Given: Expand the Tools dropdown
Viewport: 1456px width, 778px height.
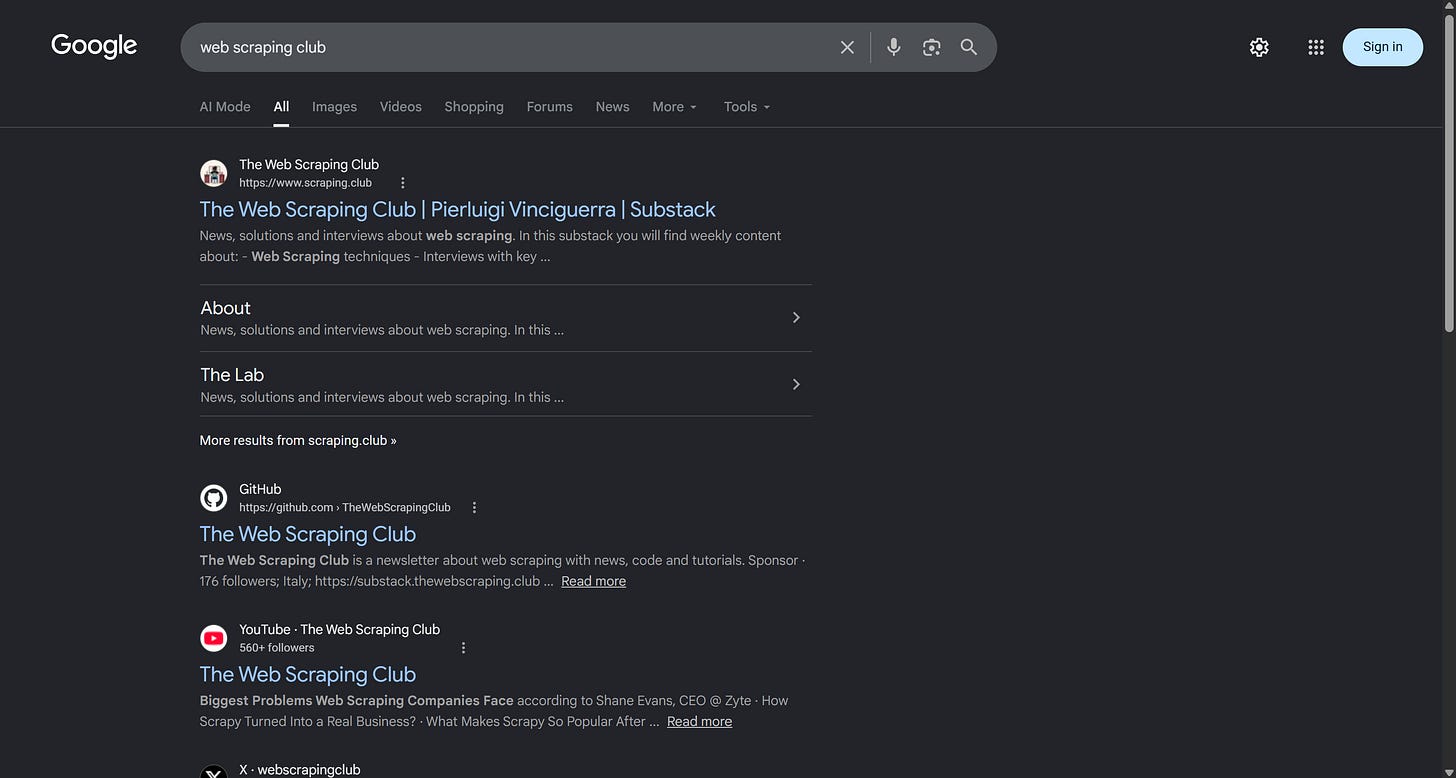Looking at the screenshot, I should click(x=747, y=107).
